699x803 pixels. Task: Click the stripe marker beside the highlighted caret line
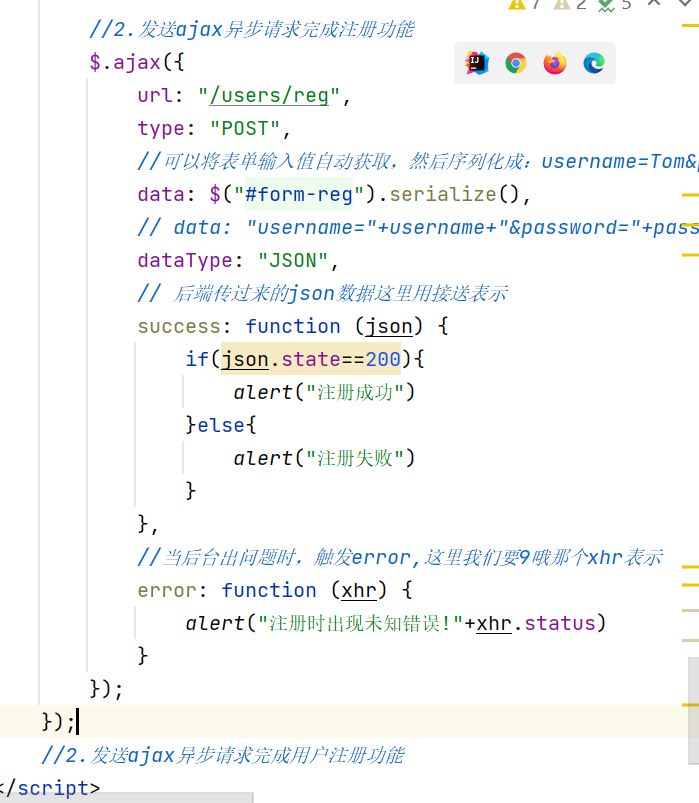click(x=690, y=705)
